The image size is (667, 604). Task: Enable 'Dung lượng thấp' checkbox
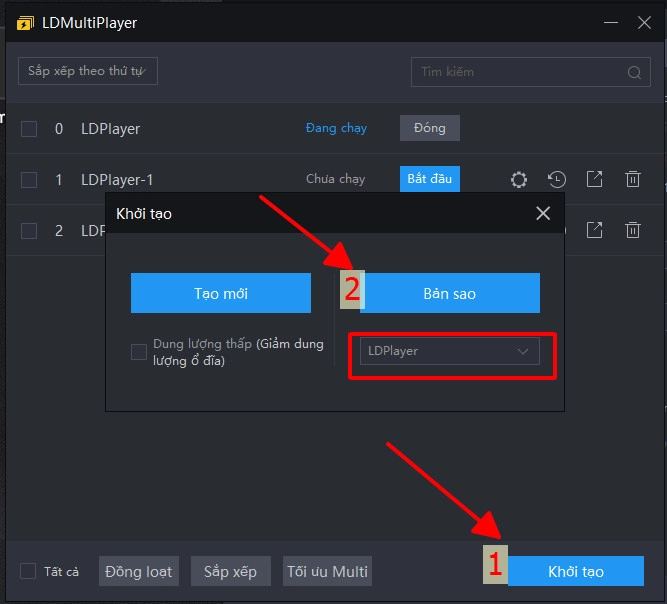pos(139,352)
